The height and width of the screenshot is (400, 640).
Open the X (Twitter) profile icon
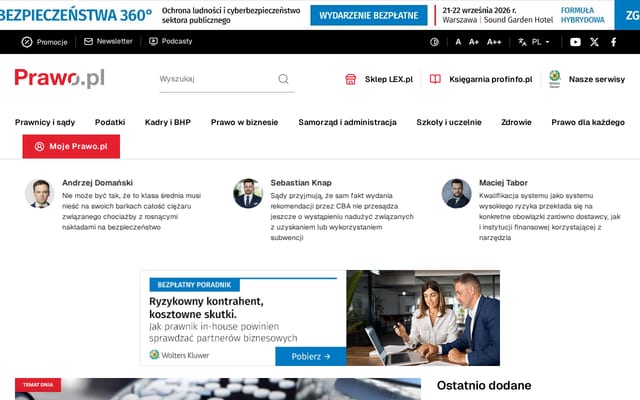(594, 42)
